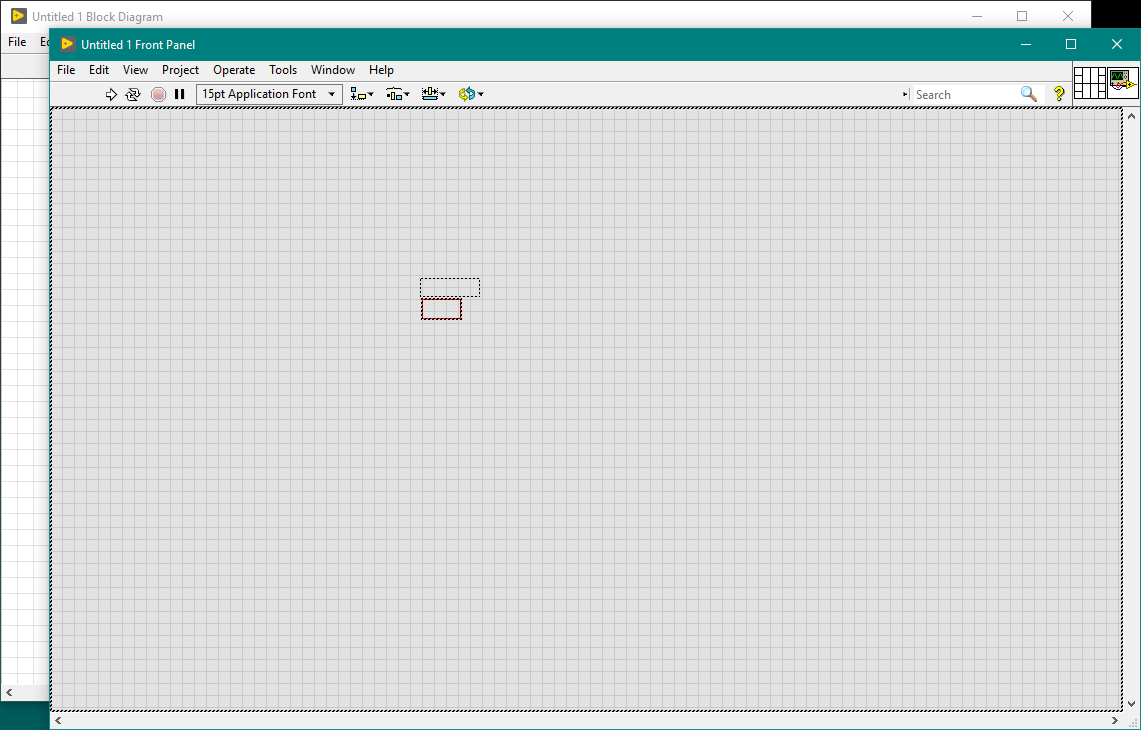The image size is (1141, 730).
Task: Select the red dashed control on the panel
Action: coord(441,309)
